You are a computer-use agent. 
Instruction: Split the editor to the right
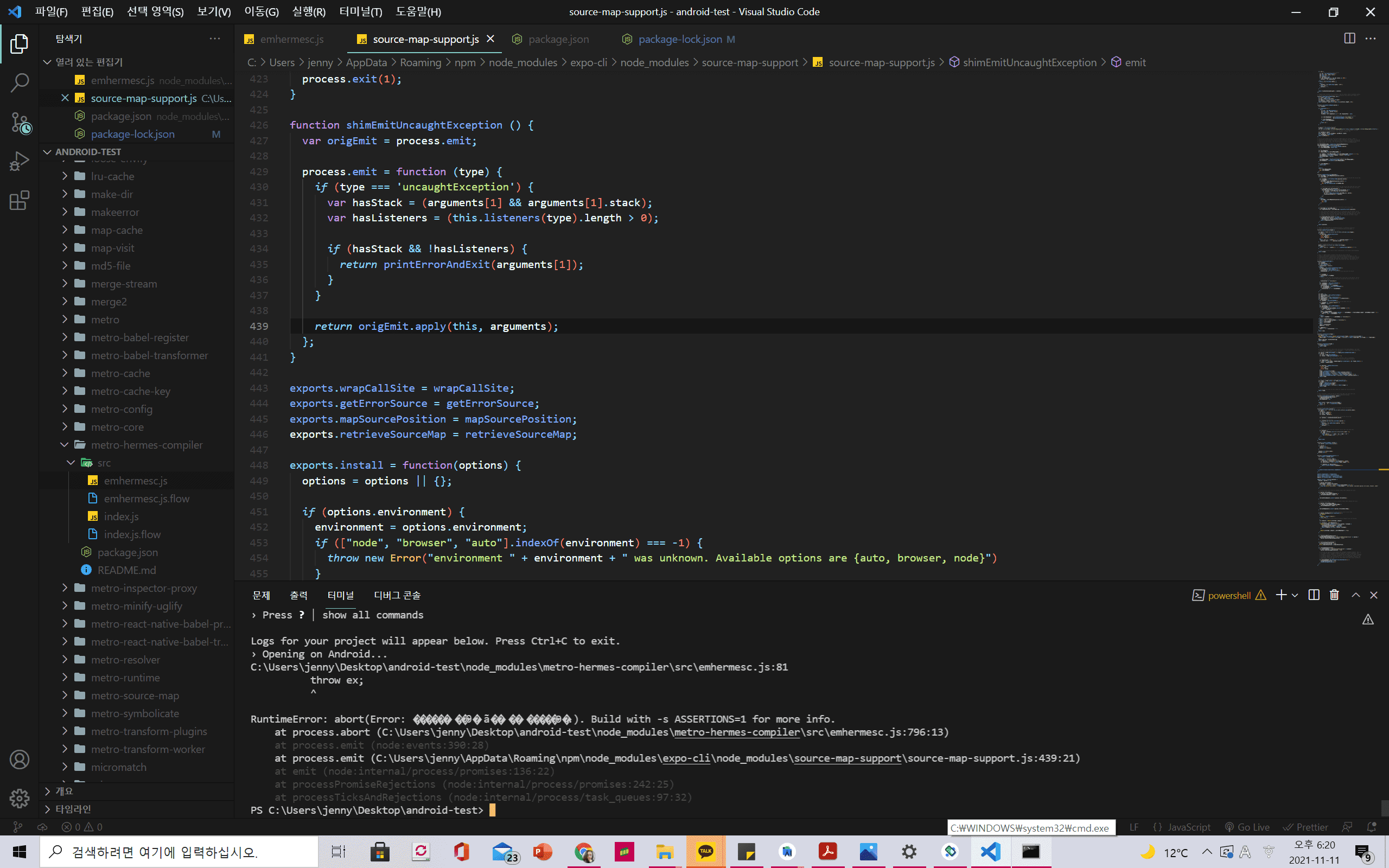pos(1349,39)
